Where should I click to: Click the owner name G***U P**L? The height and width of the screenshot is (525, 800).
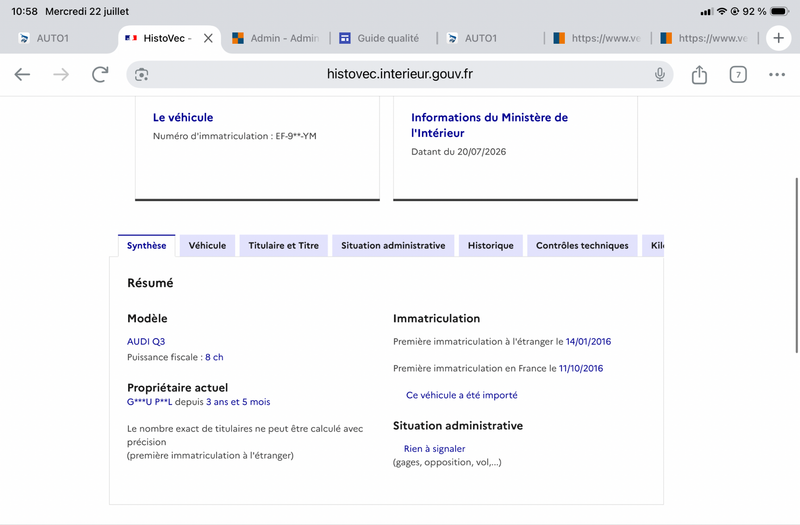coord(149,402)
